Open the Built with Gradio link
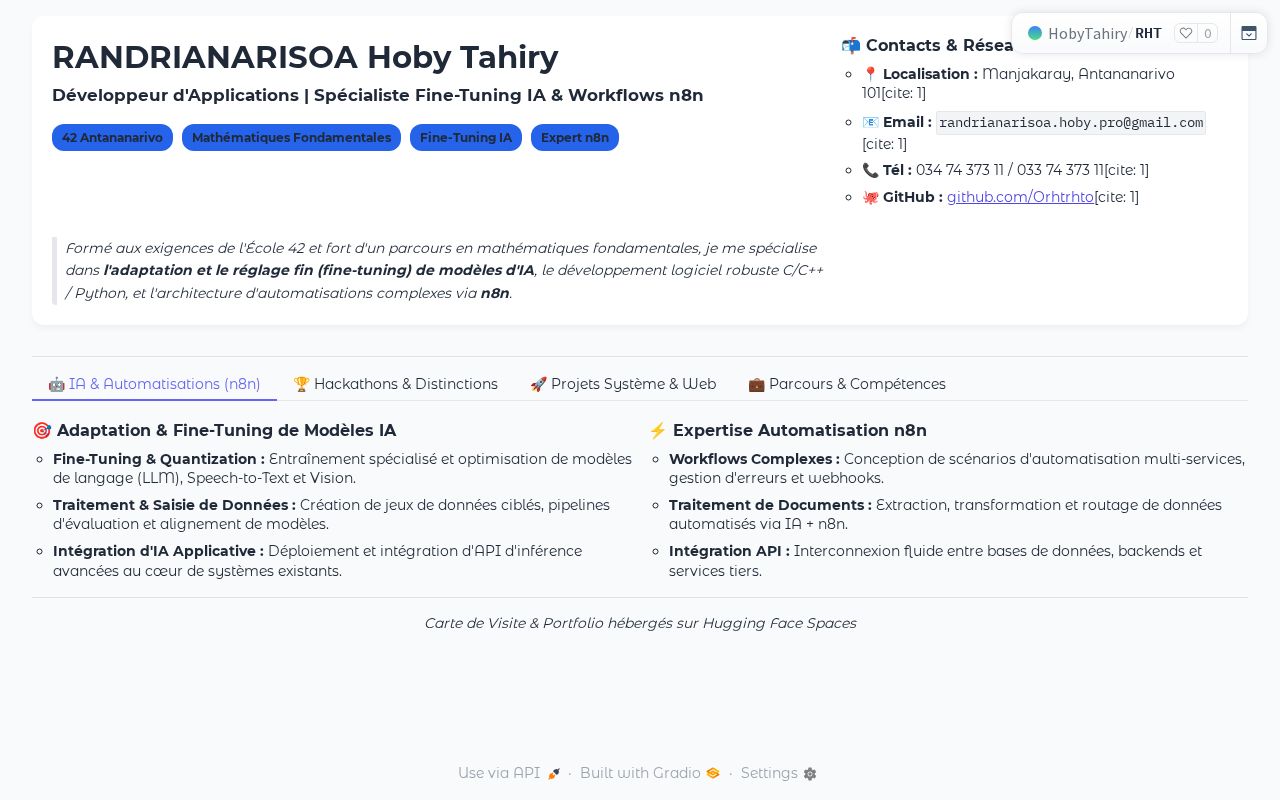 click(x=650, y=773)
